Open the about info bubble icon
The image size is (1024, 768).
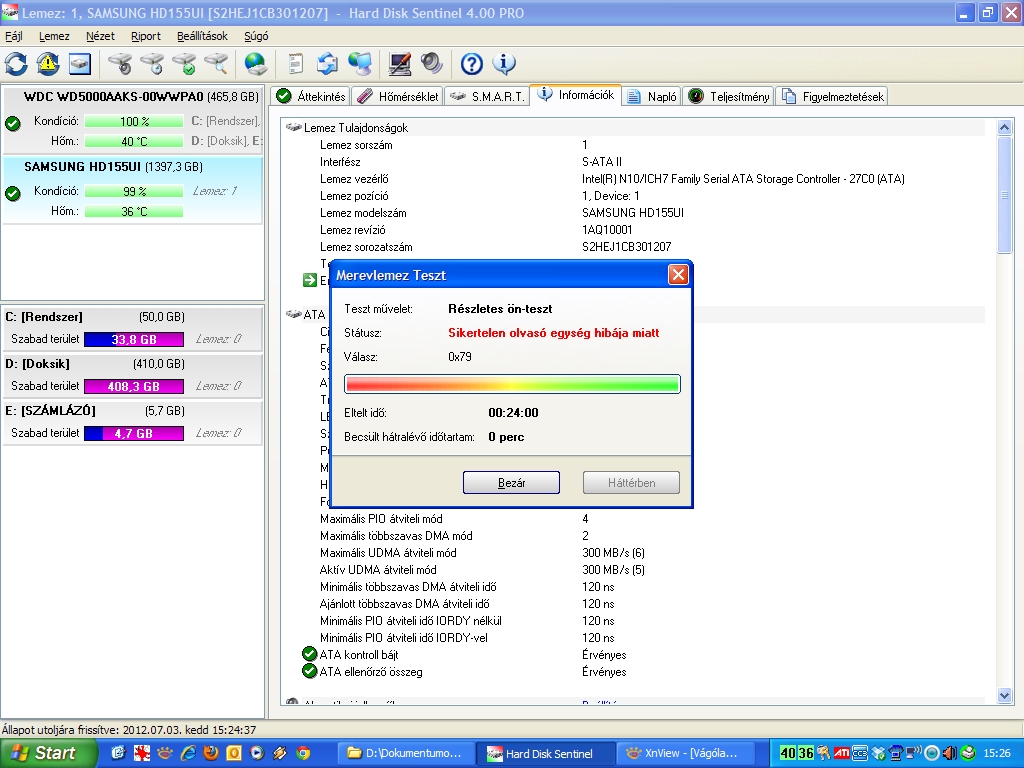tap(503, 63)
